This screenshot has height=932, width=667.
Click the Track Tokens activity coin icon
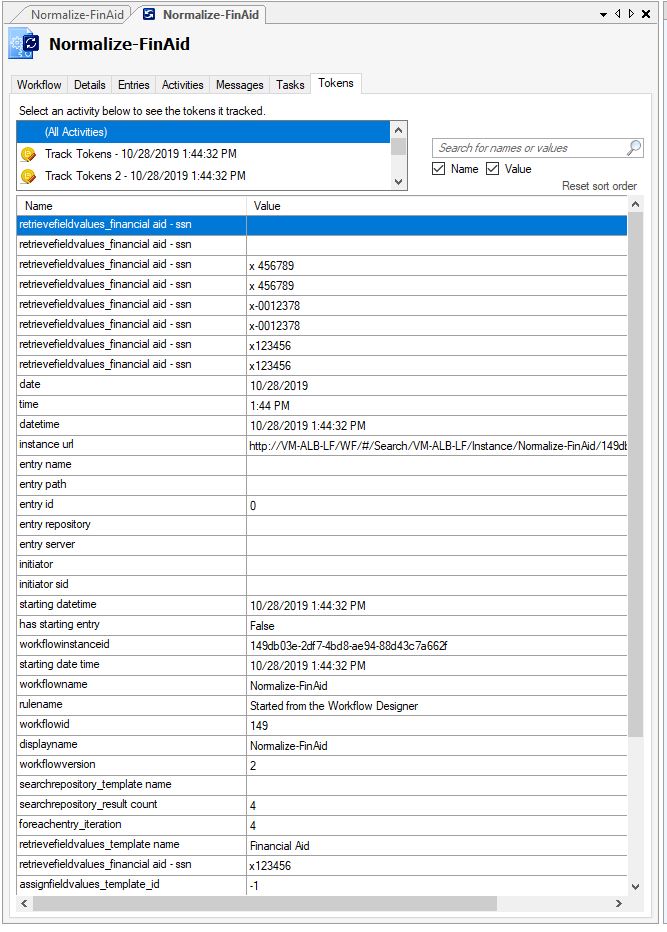[29, 155]
